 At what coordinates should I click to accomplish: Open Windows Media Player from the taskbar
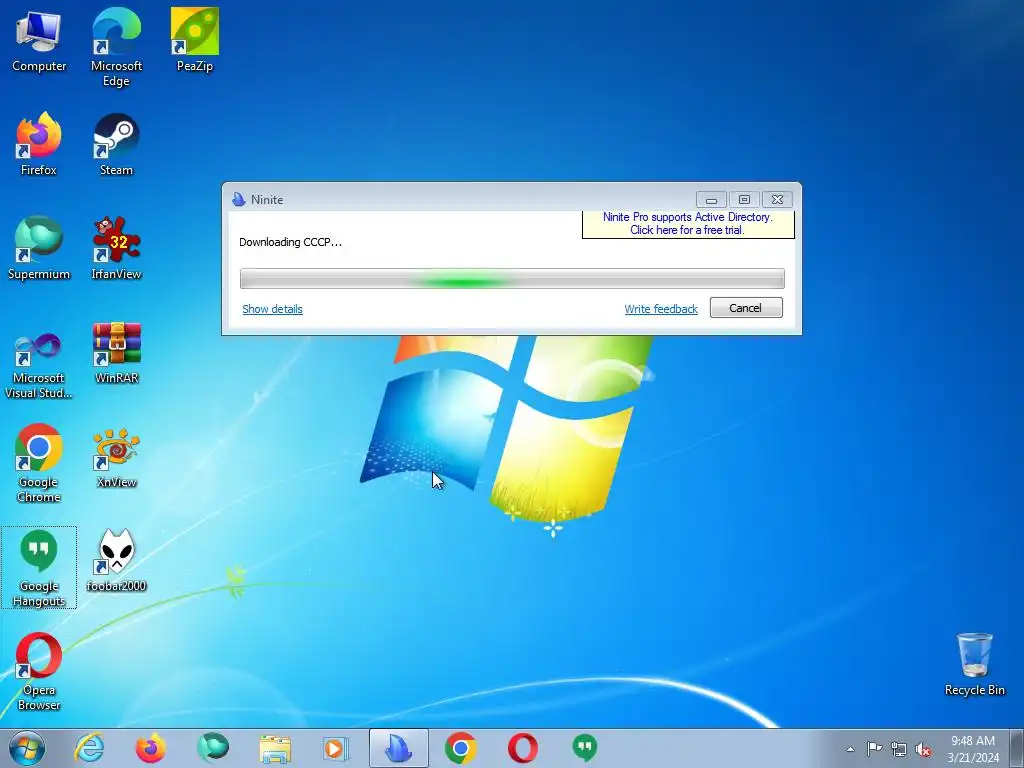tap(337, 748)
